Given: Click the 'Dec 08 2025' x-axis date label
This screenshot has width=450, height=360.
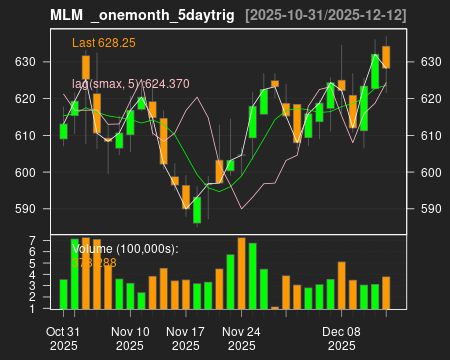Looking at the screenshot, I should pos(341,339).
